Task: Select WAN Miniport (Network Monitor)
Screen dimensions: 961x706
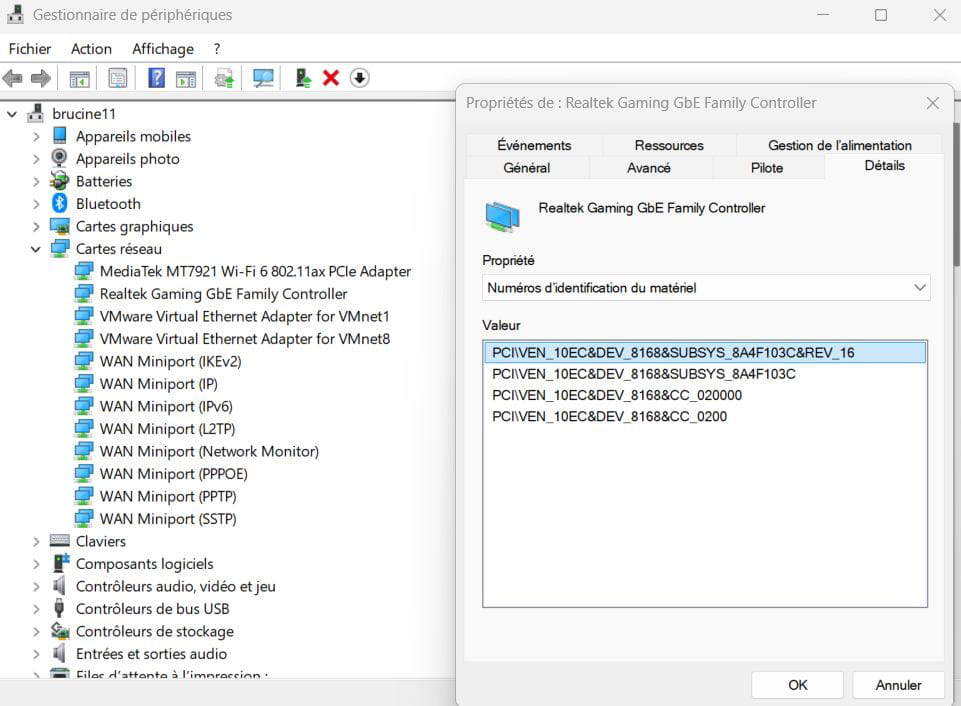Action: 209,451
